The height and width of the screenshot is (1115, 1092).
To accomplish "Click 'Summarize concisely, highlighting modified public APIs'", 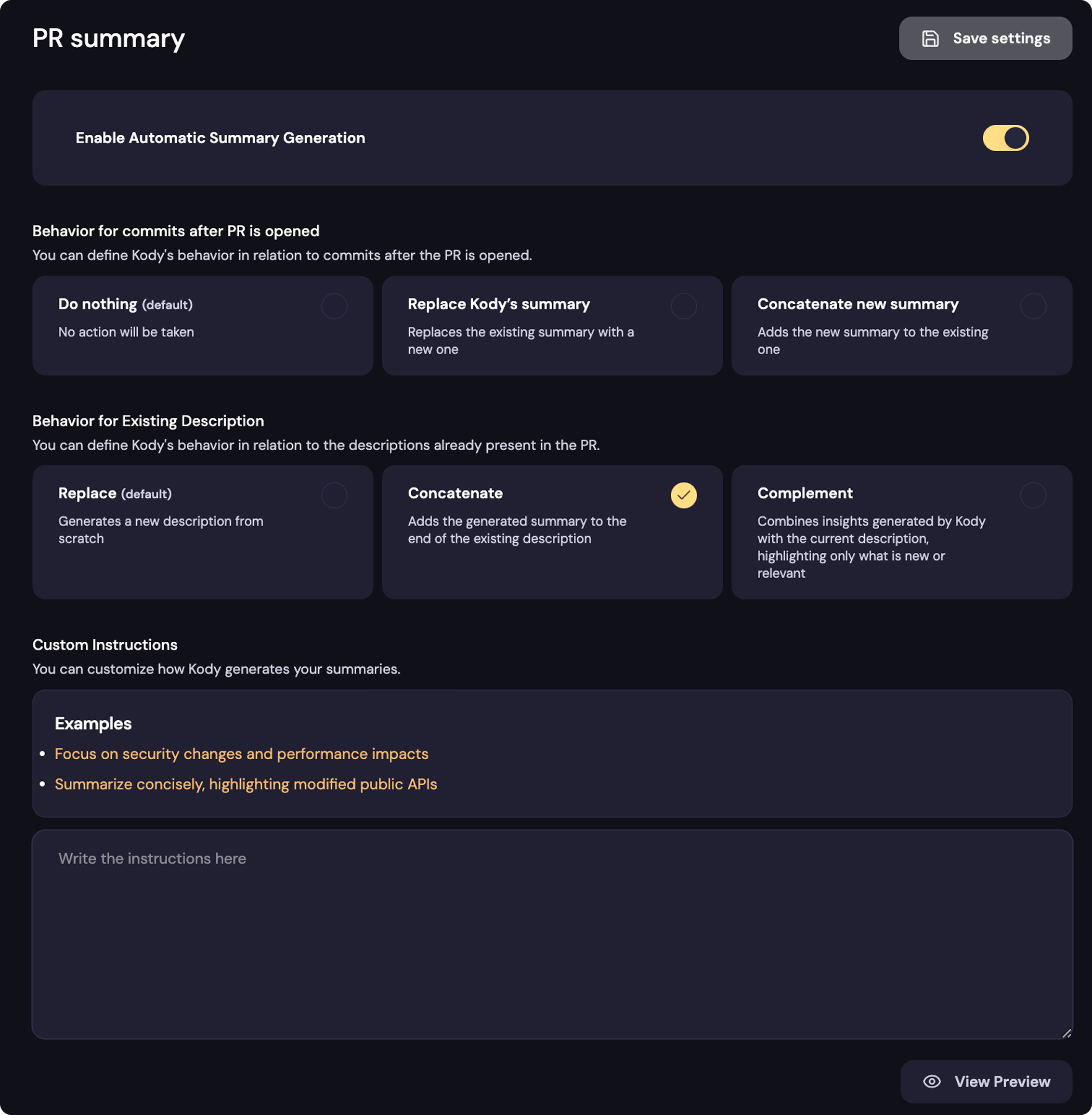I will point(246,784).
